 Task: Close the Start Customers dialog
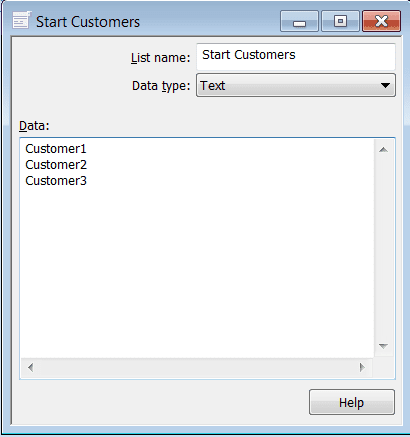click(382, 21)
